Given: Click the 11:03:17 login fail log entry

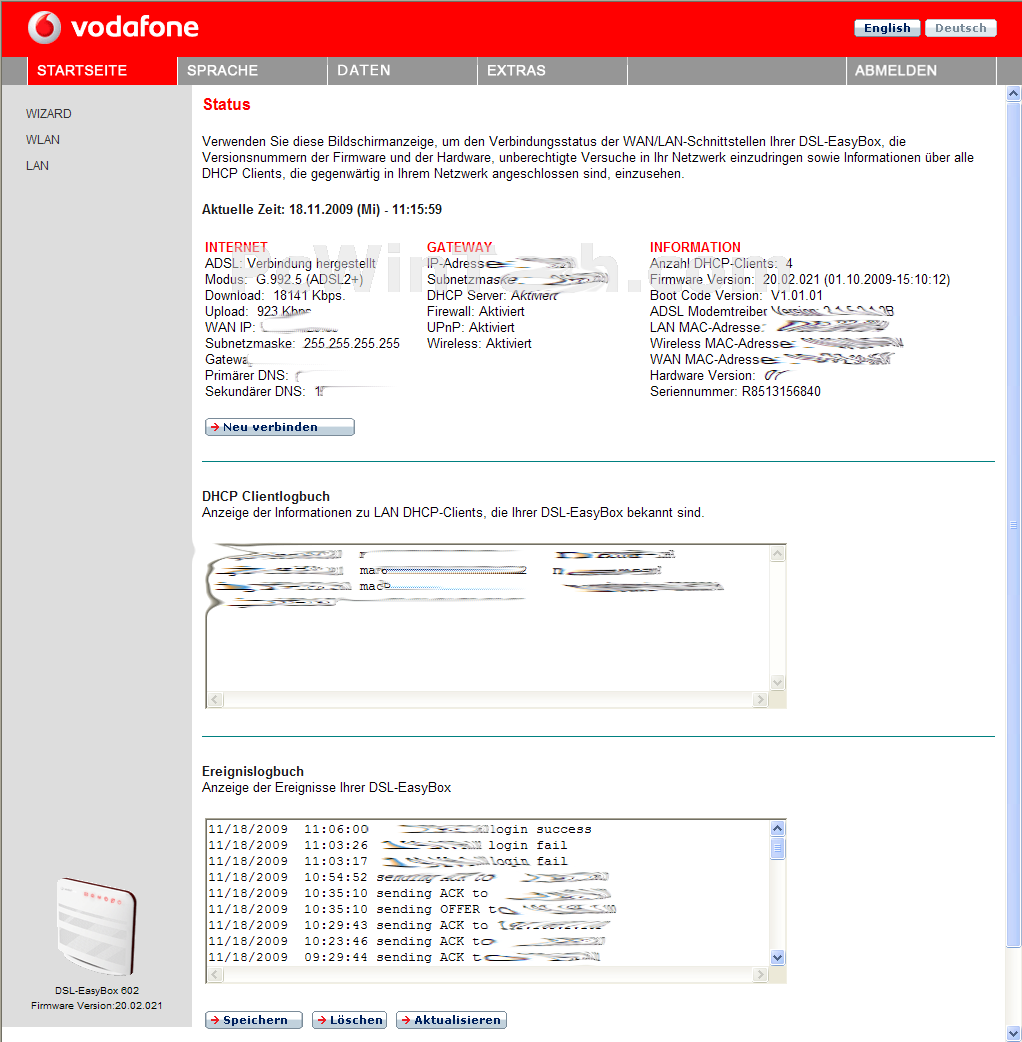Looking at the screenshot, I should [x=388, y=861].
